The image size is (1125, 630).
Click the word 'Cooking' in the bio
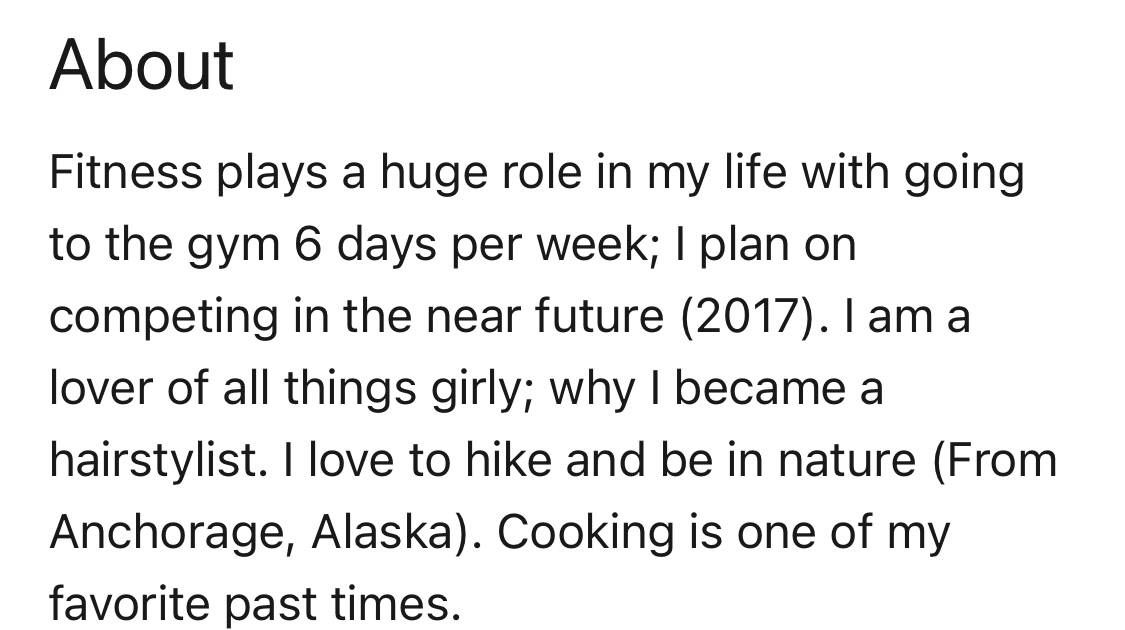585,532
